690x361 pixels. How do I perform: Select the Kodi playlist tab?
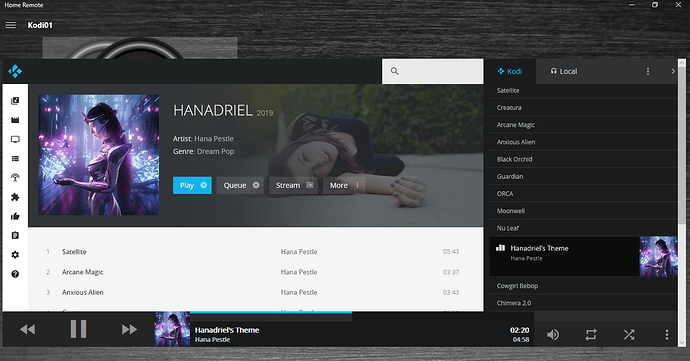[510, 71]
